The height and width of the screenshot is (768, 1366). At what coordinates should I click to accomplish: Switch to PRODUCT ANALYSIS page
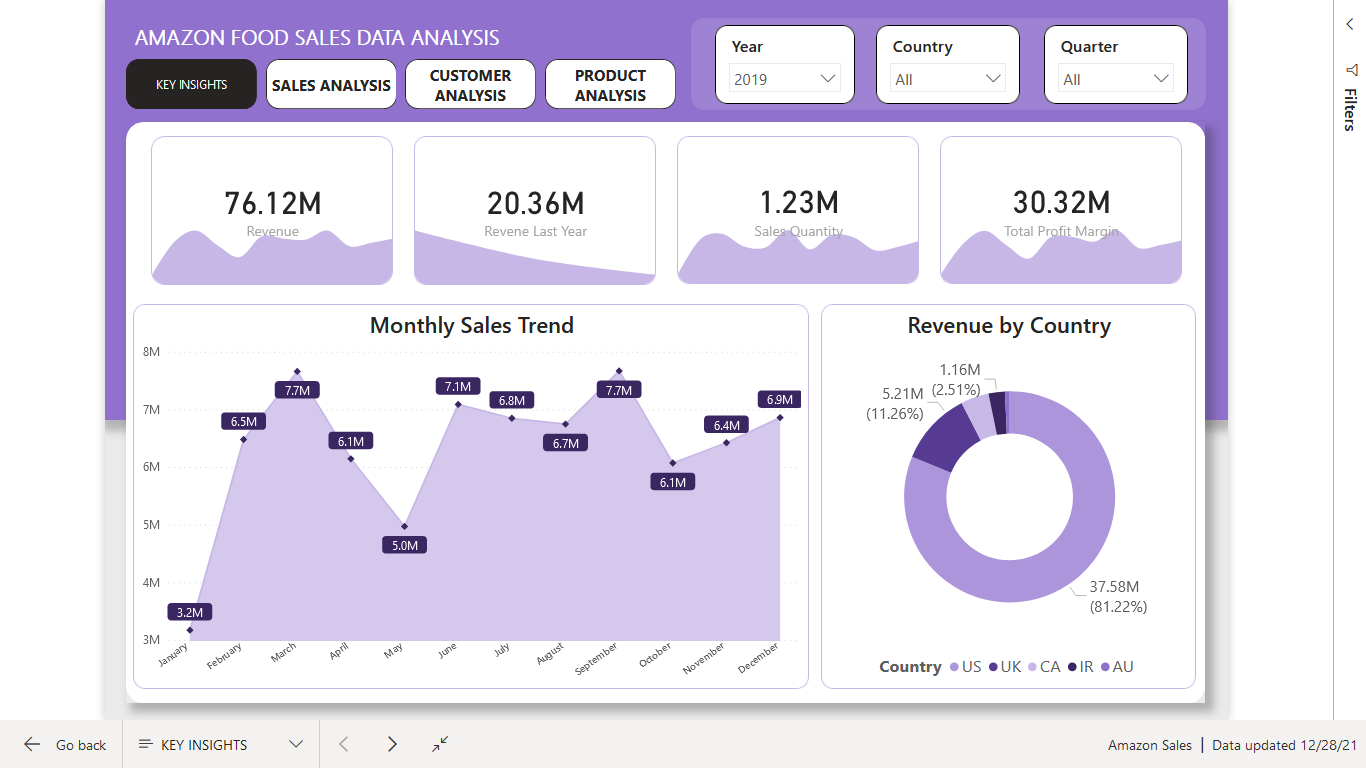click(x=610, y=85)
